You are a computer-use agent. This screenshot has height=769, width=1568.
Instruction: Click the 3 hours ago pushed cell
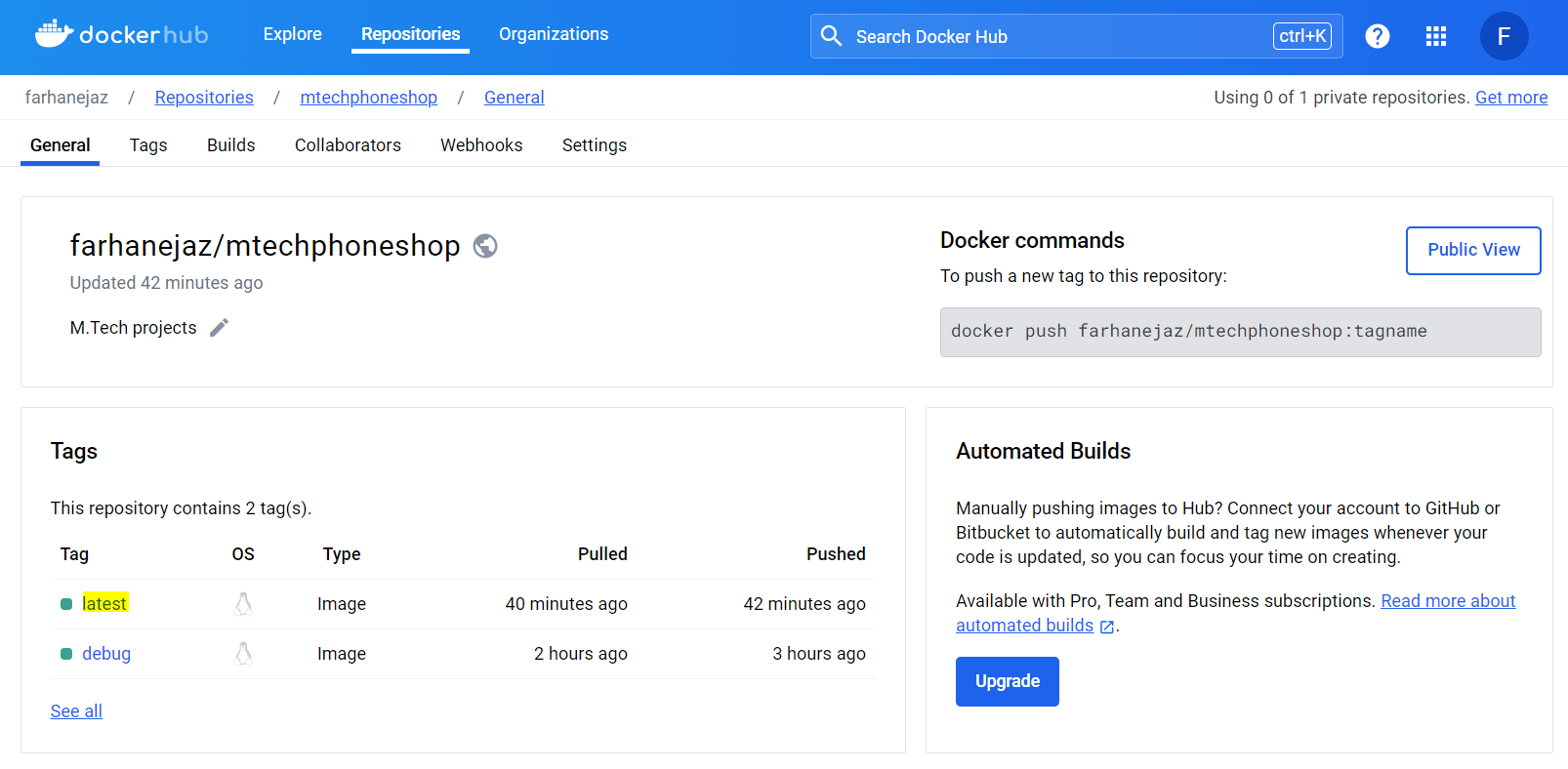pyautogui.click(x=819, y=654)
